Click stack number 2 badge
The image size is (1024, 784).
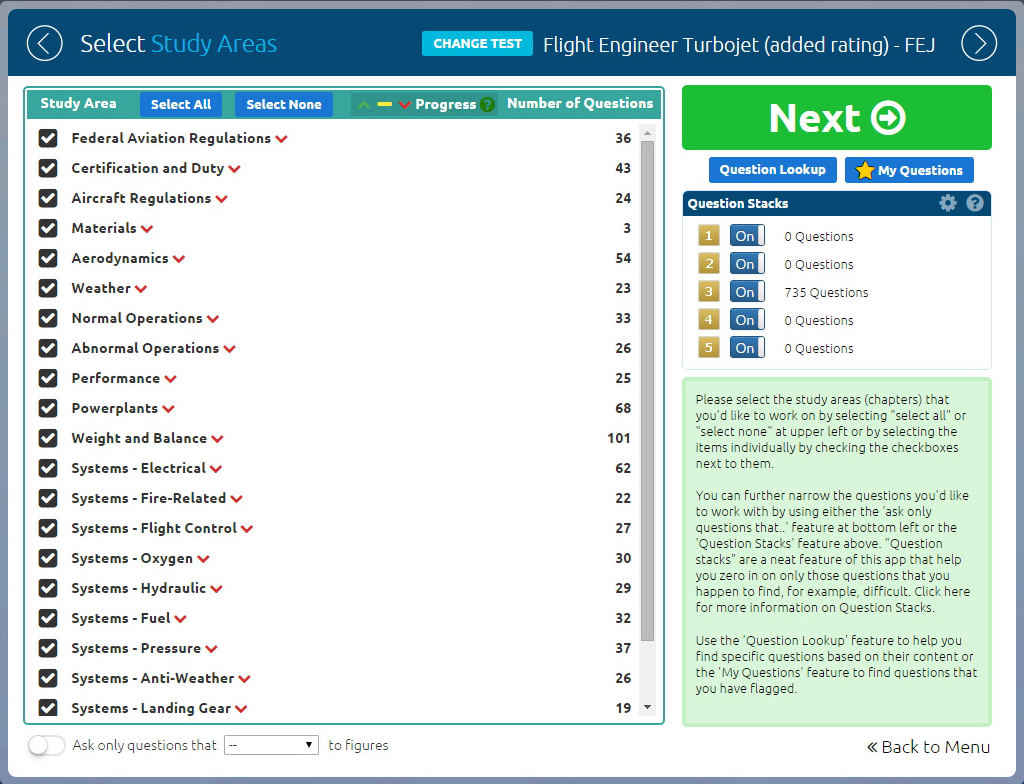(x=709, y=264)
